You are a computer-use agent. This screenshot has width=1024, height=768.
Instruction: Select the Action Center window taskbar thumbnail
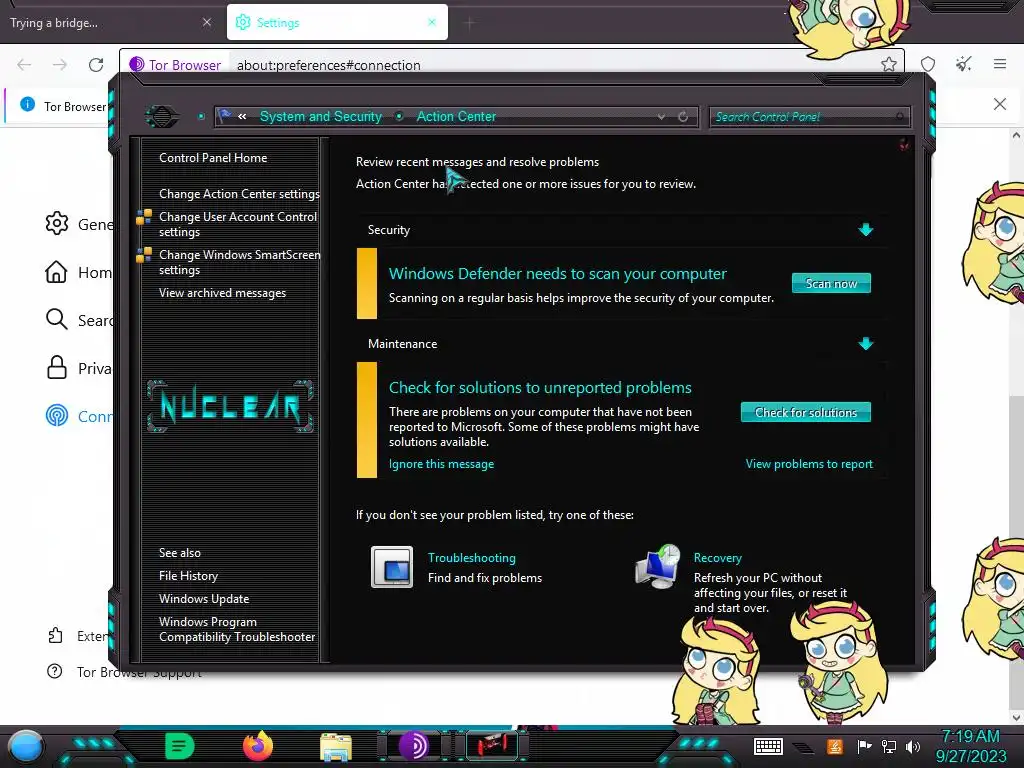[x=492, y=745]
